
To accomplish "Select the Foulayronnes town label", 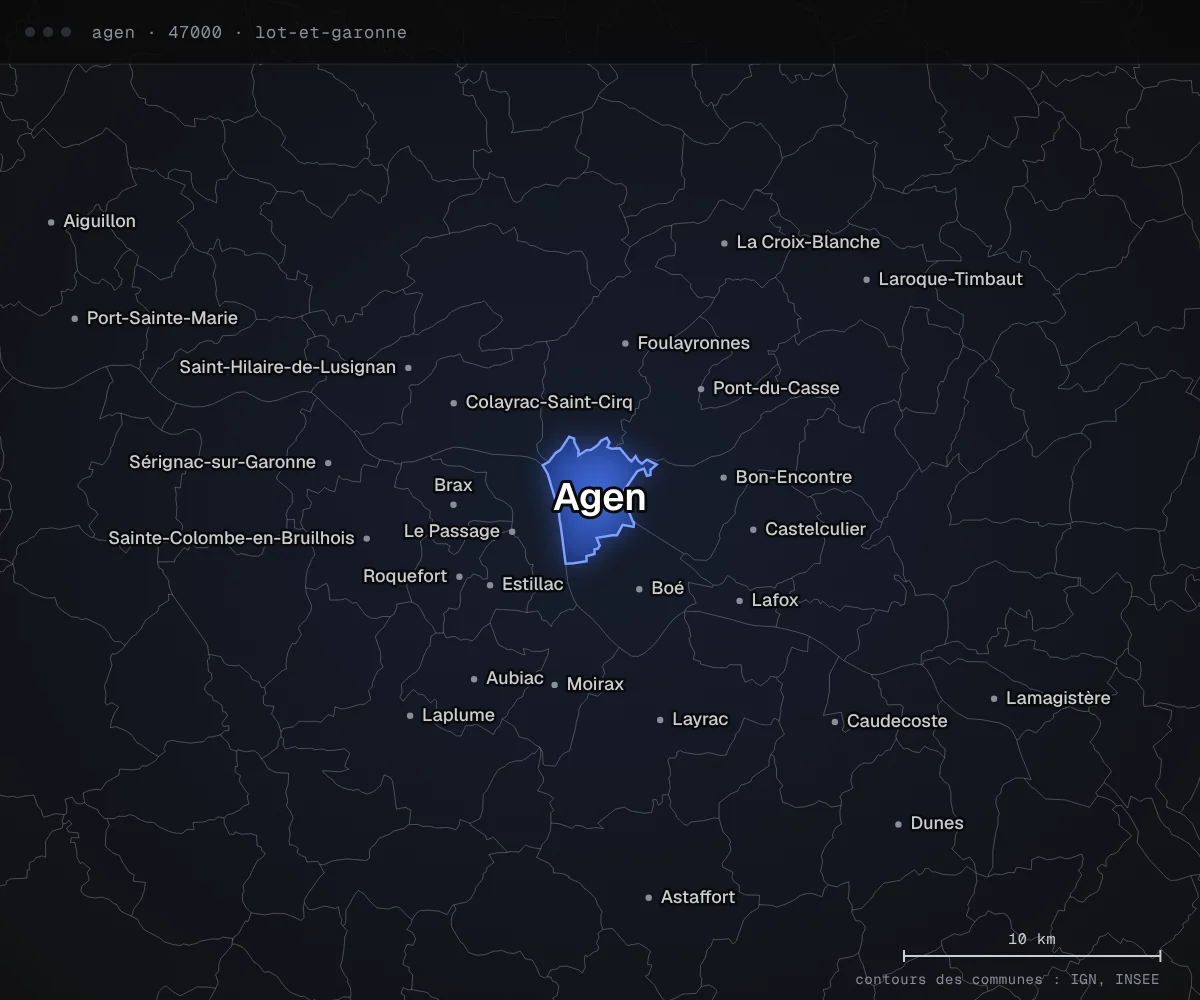I will [693, 343].
